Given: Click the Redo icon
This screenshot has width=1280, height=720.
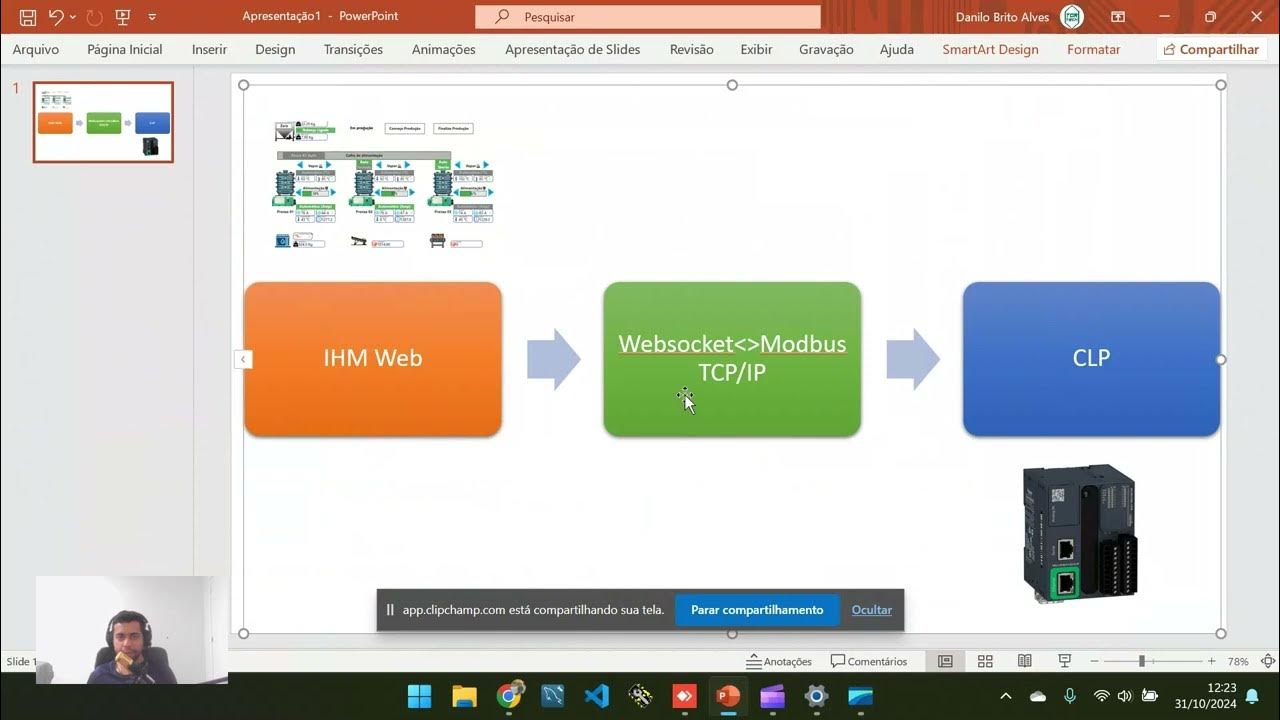Looking at the screenshot, I should pyautogui.click(x=95, y=17).
